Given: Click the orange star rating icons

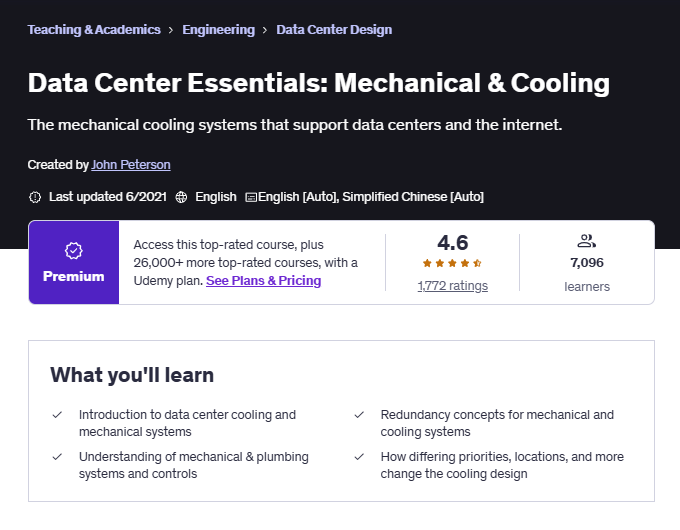Looking at the screenshot, I should (x=452, y=264).
